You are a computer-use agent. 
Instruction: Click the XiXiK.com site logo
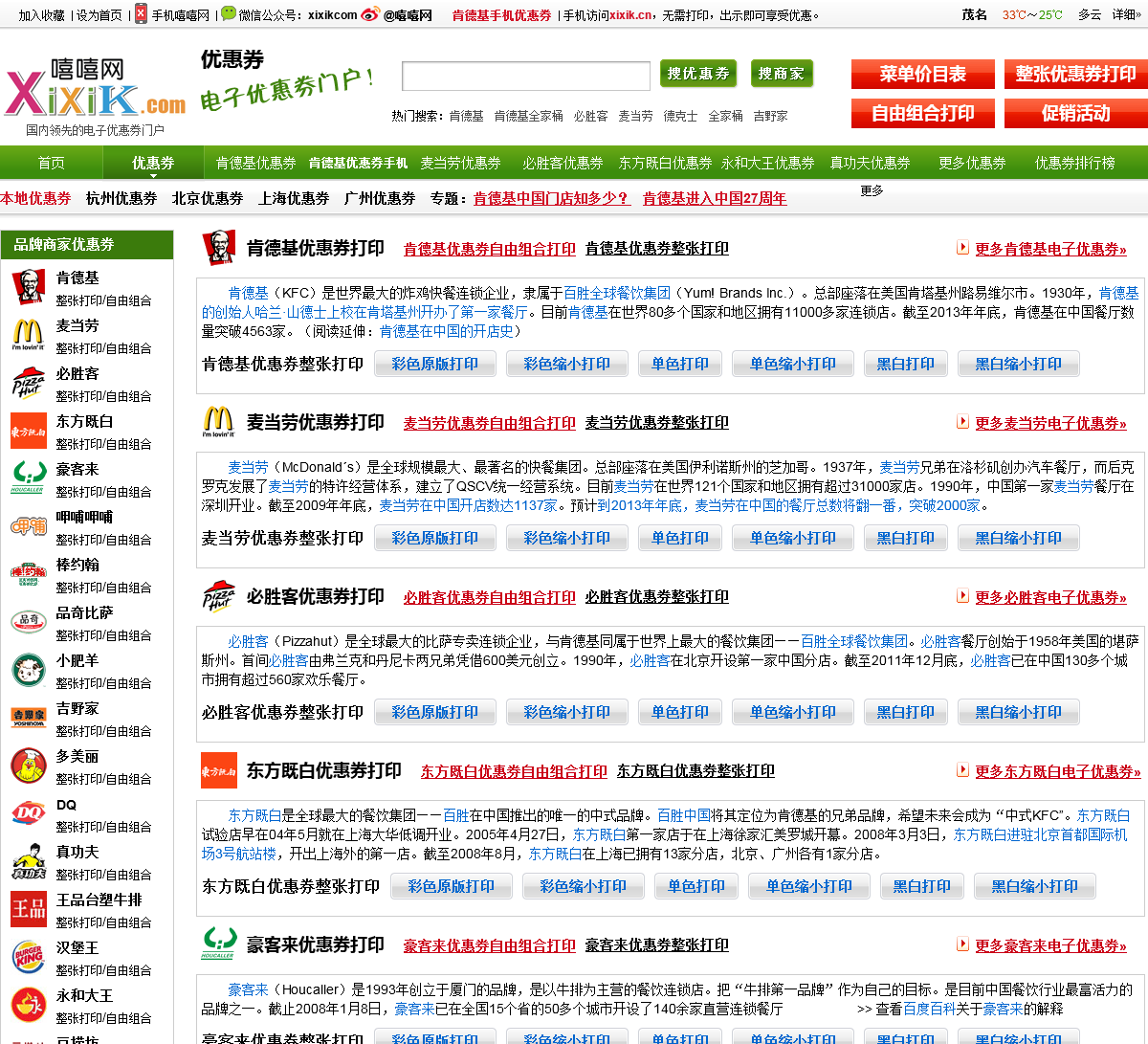tap(96, 88)
